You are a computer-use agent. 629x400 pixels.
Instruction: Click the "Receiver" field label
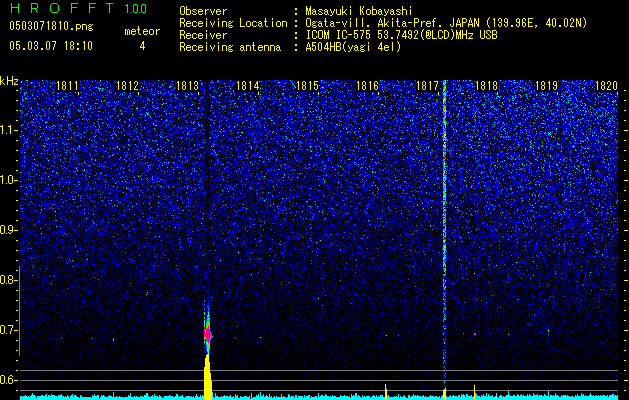click(203, 35)
